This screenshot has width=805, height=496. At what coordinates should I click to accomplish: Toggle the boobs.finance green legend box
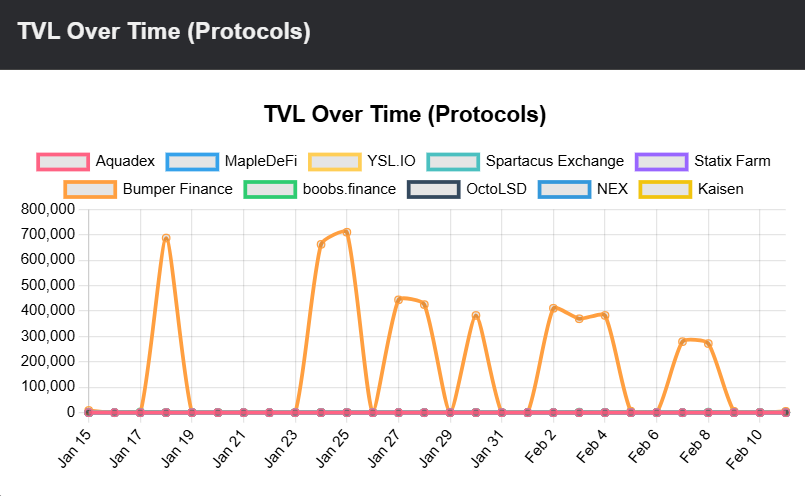tap(271, 188)
